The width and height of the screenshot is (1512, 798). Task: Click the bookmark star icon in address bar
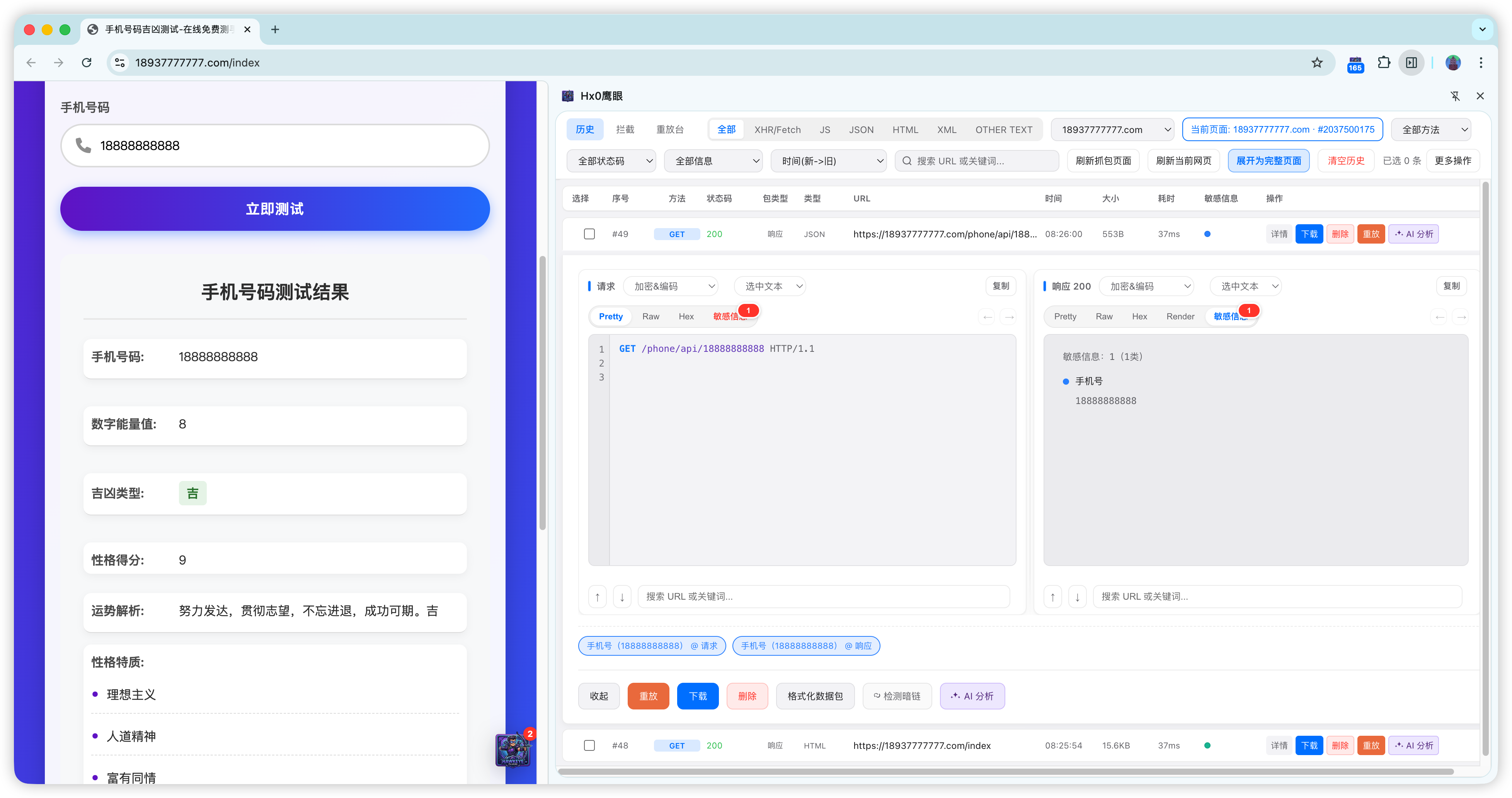point(1317,63)
